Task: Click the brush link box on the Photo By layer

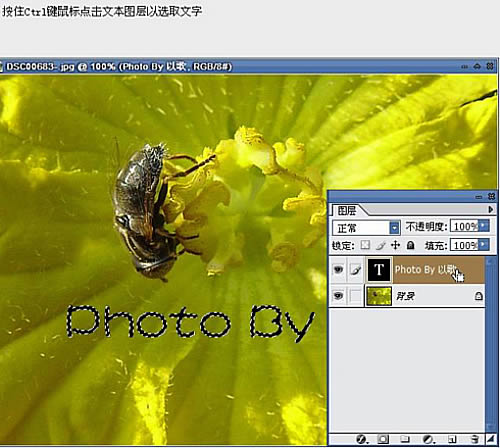Action: pyautogui.click(x=356, y=270)
